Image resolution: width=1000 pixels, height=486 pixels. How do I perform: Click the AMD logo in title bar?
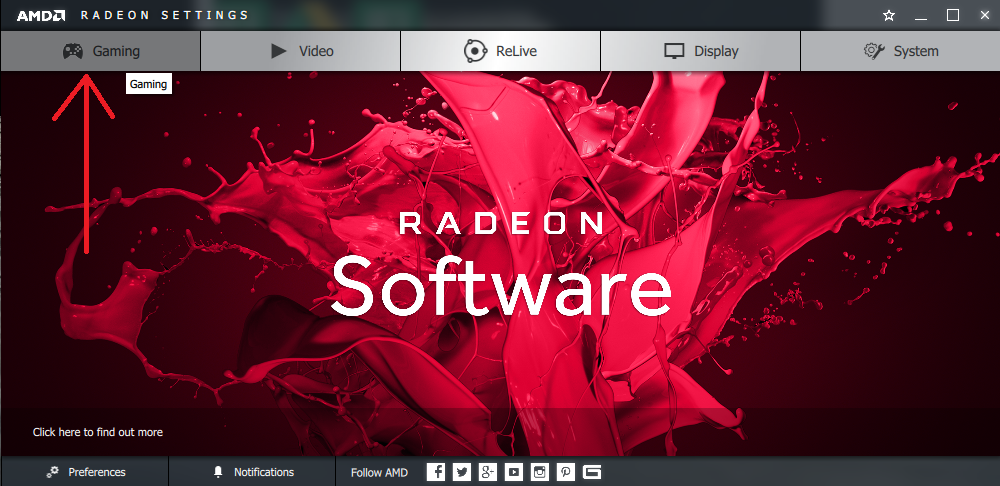click(x=41, y=15)
